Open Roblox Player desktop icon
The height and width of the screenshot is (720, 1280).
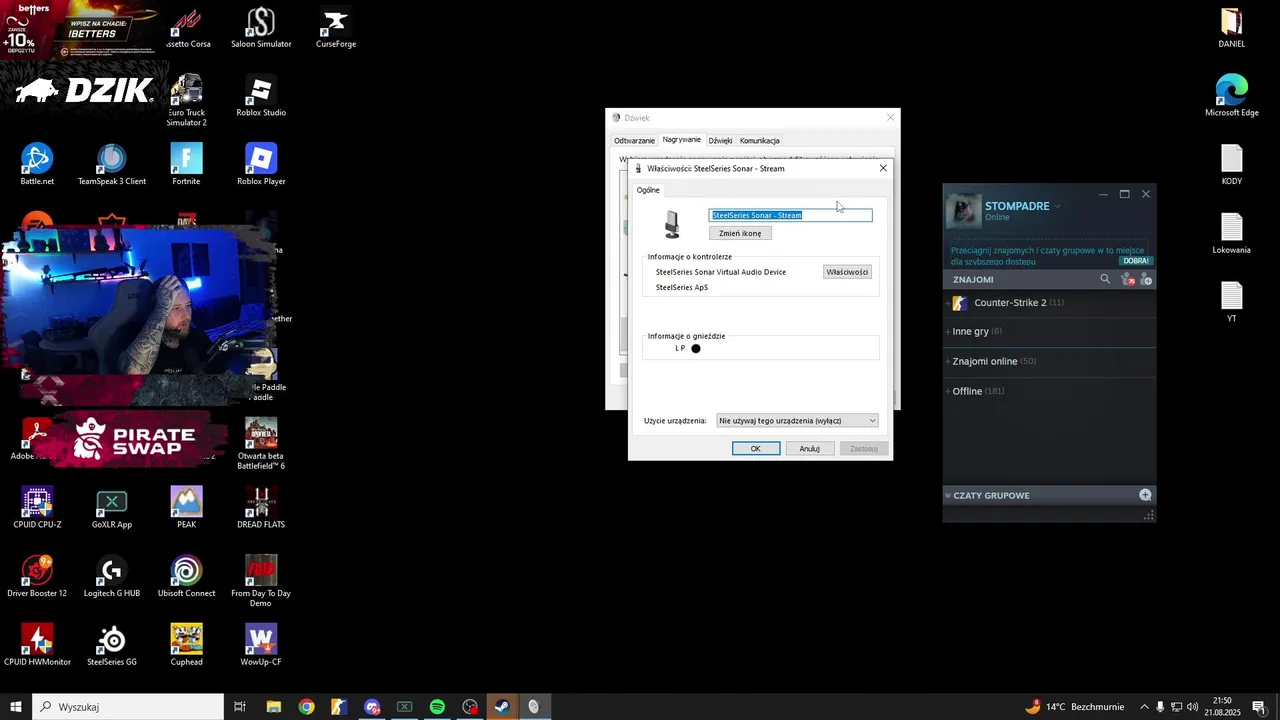pyautogui.click(x=261, y=164)
